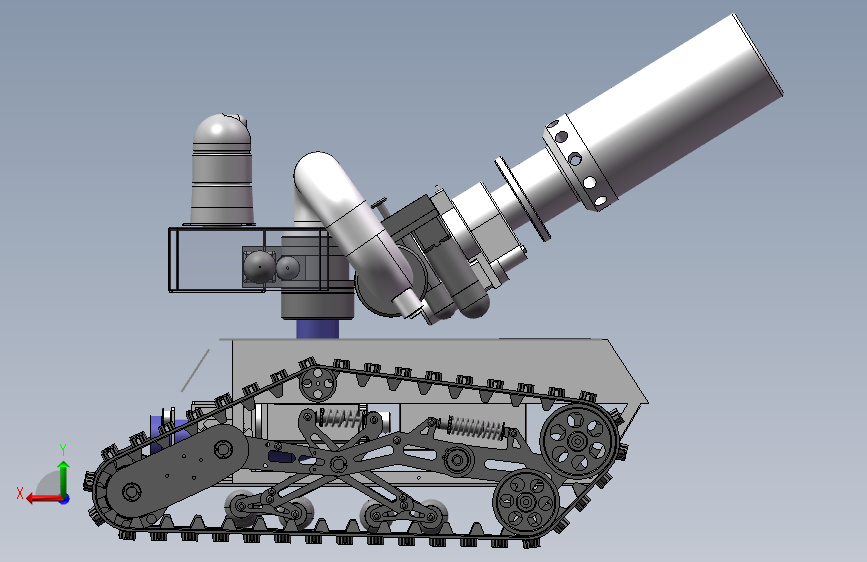Select the right suspension coil spring
Screen dimensions: 867x562
point(476,427)
